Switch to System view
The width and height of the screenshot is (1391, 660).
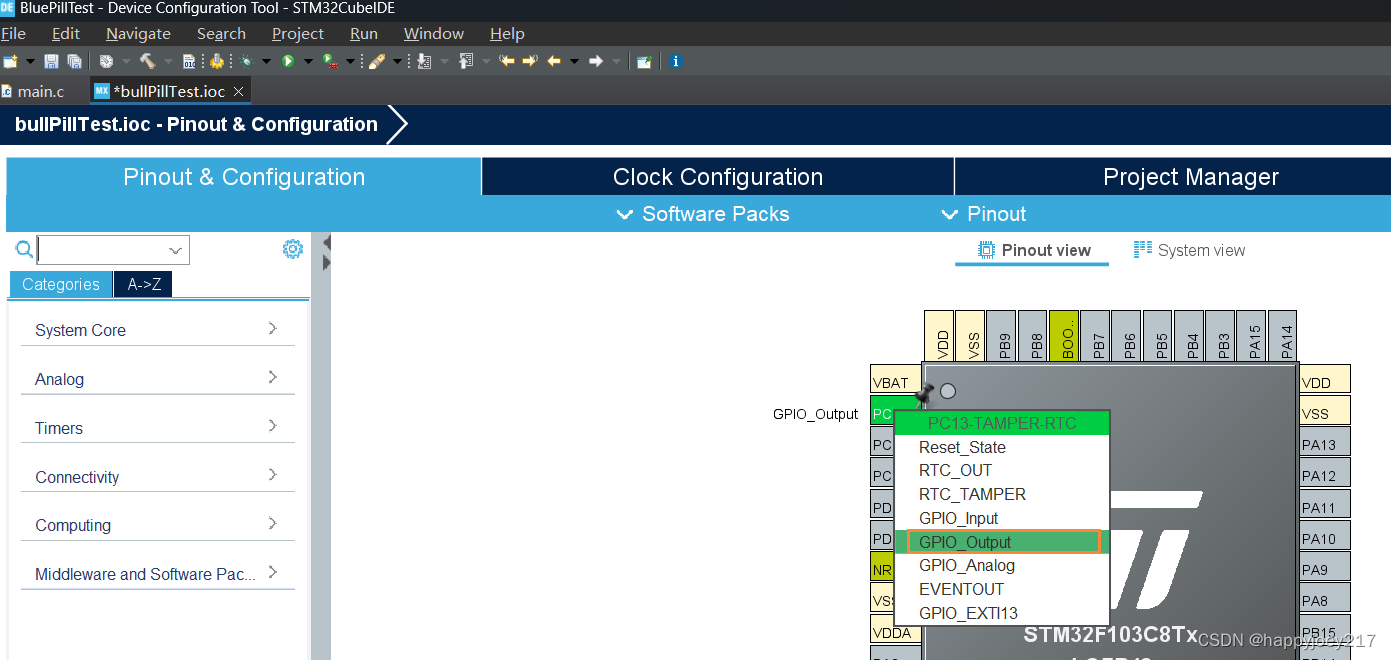(x=1189, y=250)
